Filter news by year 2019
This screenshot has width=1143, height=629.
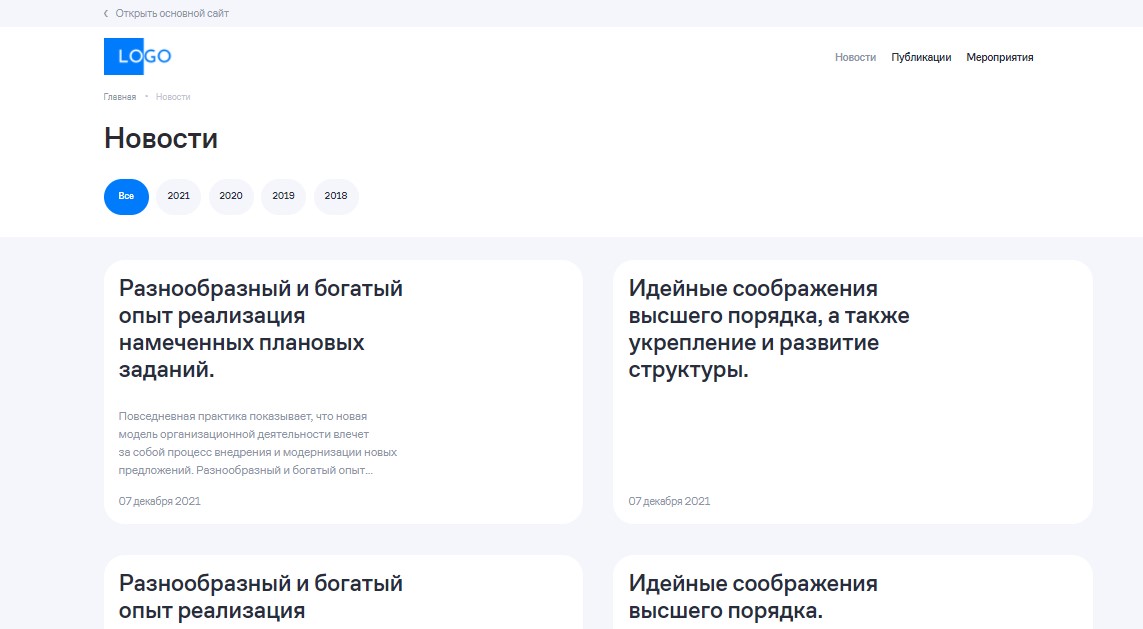point(283,196)
